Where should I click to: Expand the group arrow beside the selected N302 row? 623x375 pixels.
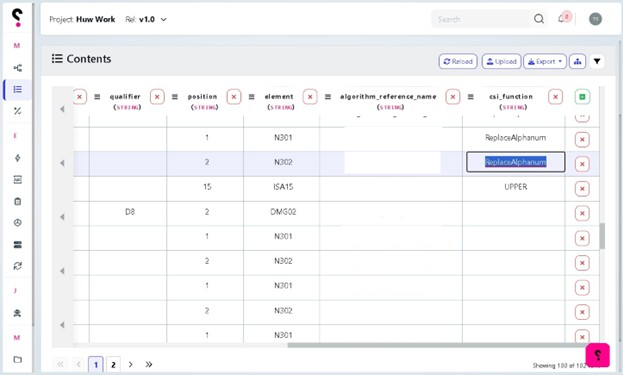pos(62,163)
